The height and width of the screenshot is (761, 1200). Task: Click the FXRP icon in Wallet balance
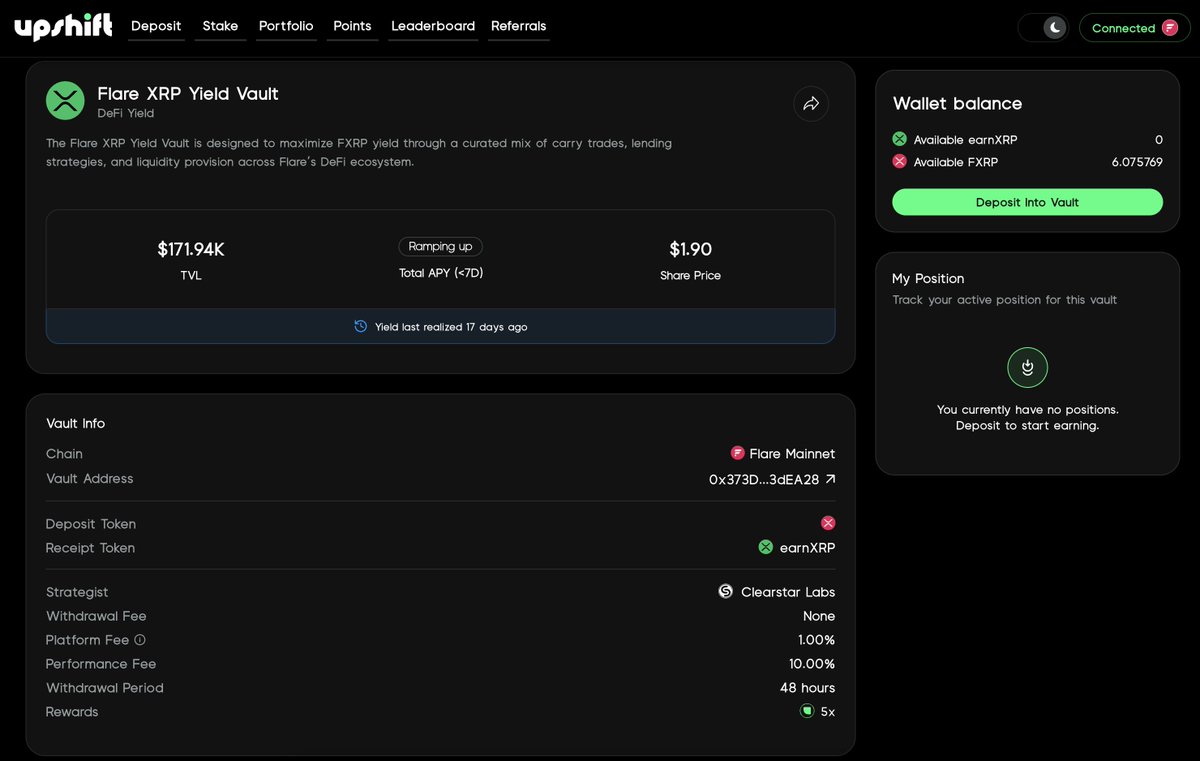pyautogui.click(x=899, y=161)
